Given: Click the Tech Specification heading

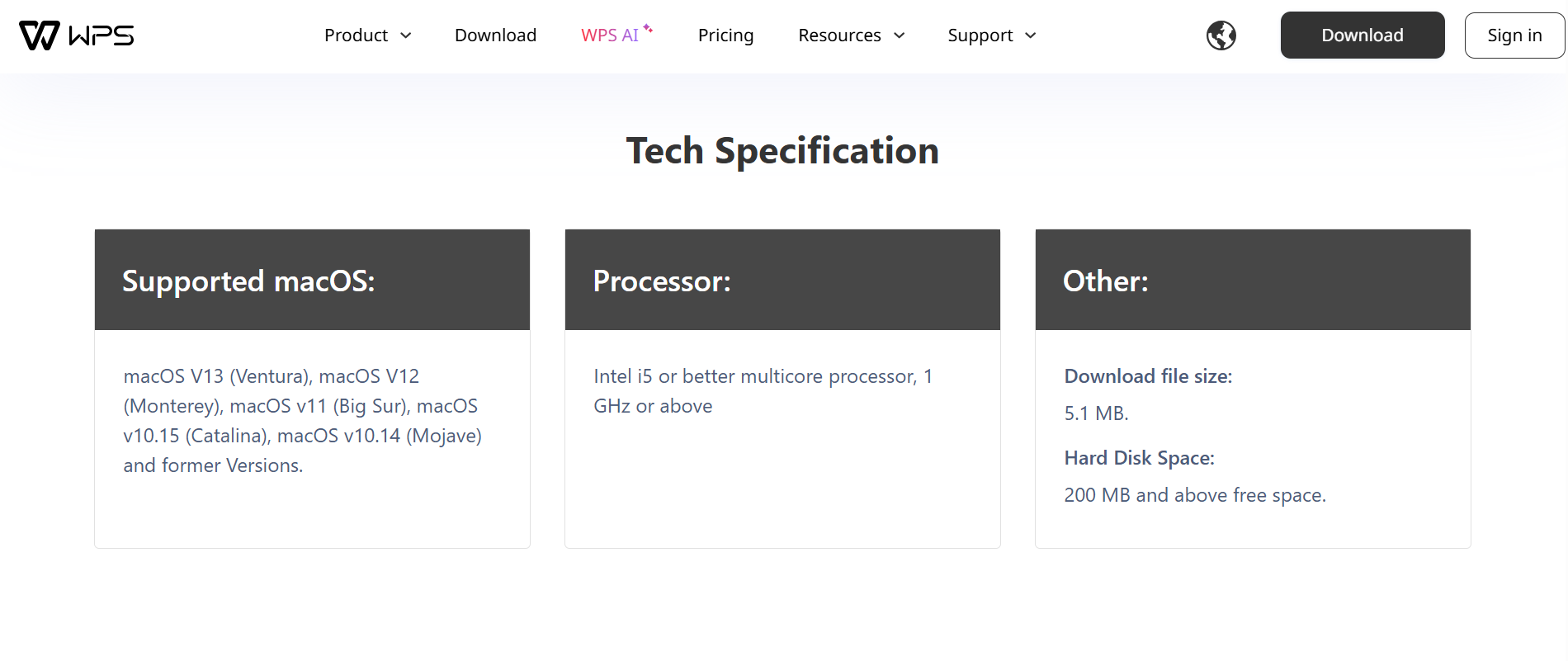Looking at the screenshot, I should (782, 151).
